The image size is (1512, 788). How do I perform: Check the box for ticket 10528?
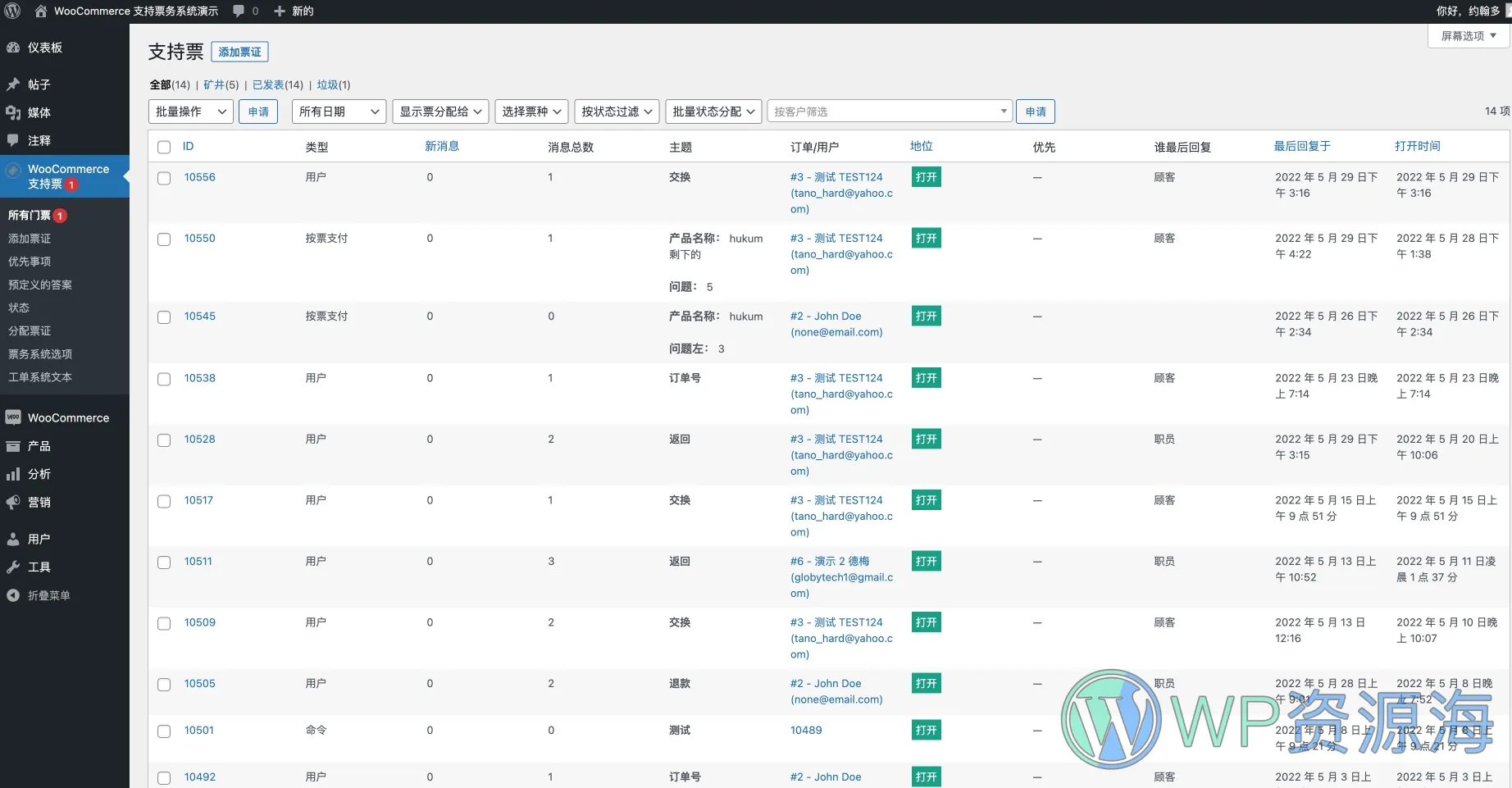tap(164, 440)
